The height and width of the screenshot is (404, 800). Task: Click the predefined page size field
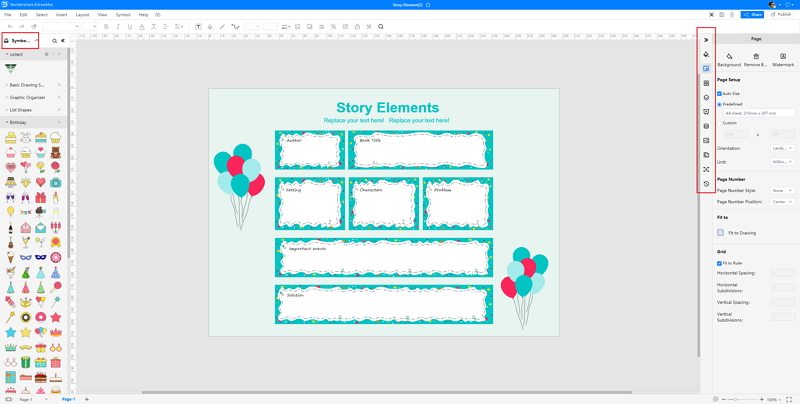click(758, 113)
